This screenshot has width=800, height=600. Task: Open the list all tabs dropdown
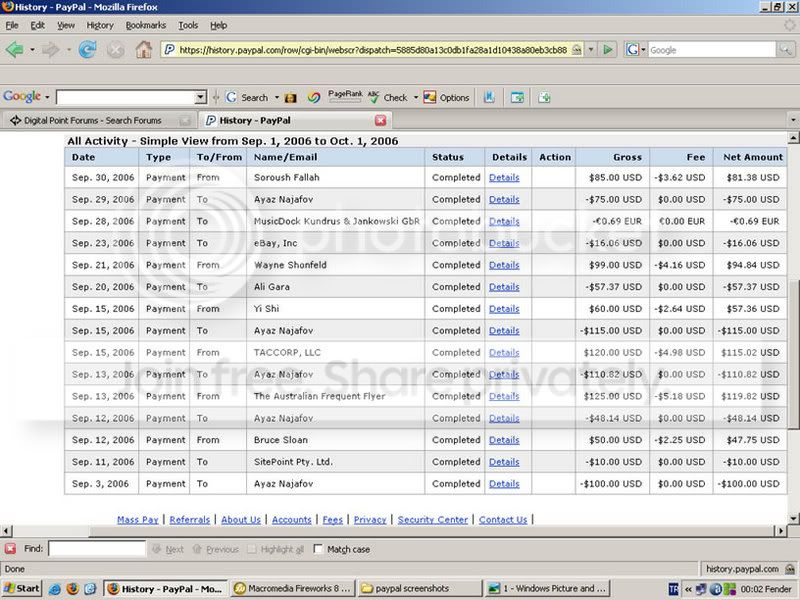[x=793, y=120]
